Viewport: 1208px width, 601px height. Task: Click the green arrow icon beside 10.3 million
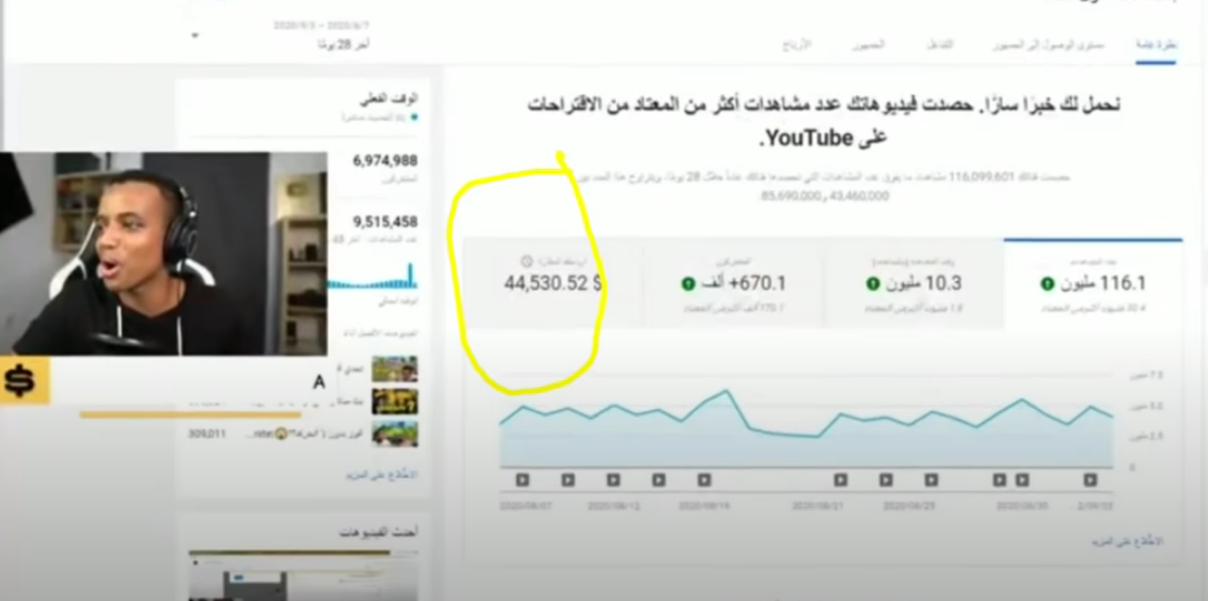(873, 284)
